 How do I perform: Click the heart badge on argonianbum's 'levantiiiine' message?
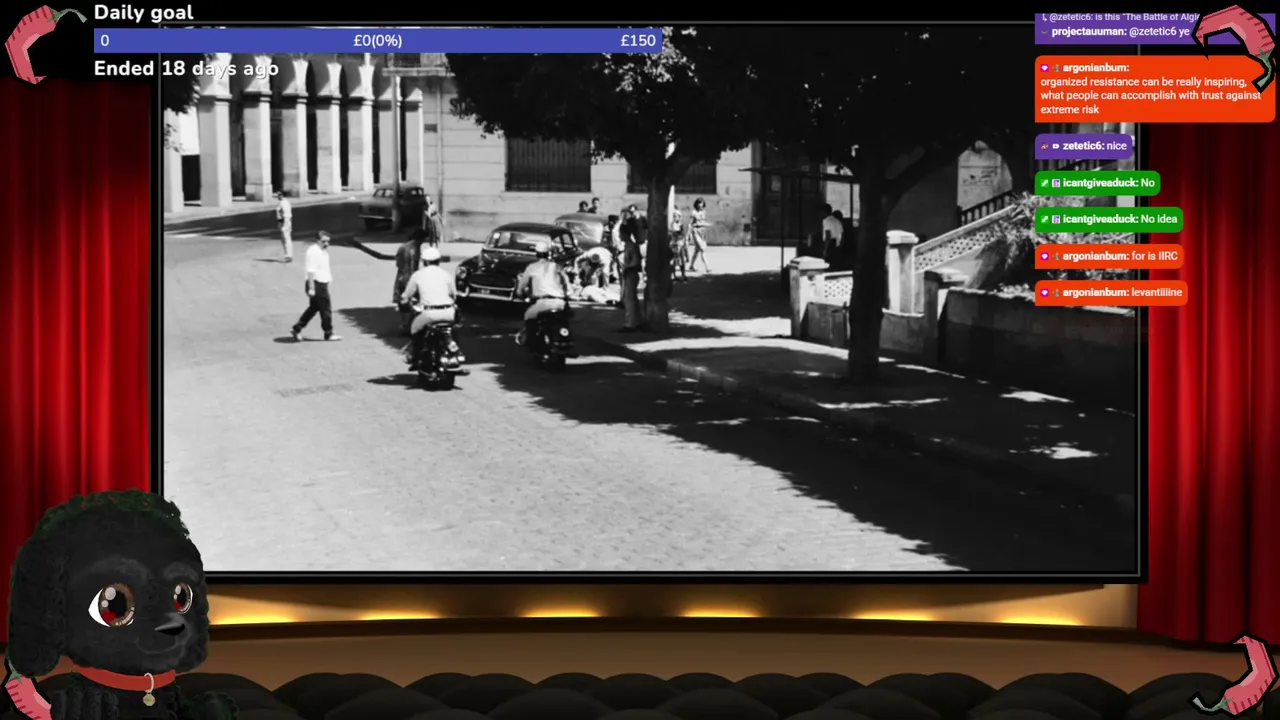tap(1044, 293)
